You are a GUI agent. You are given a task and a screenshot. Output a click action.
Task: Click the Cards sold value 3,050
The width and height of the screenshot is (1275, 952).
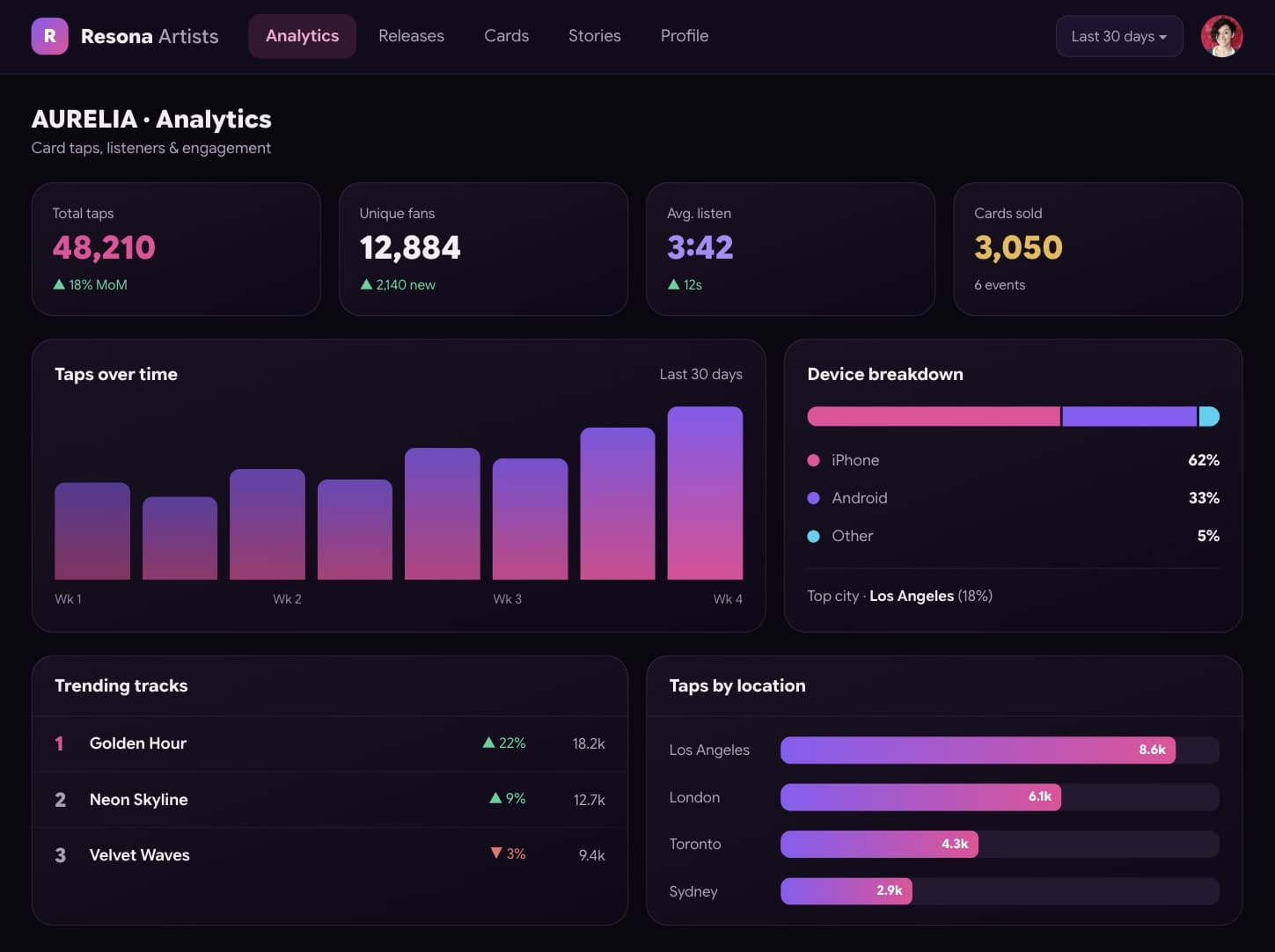click(1018, 247)
